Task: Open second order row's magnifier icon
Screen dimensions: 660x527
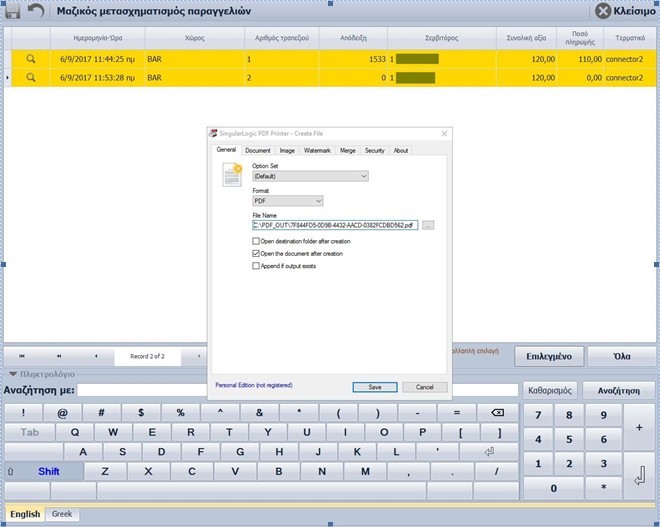Action: click(31, 77)
